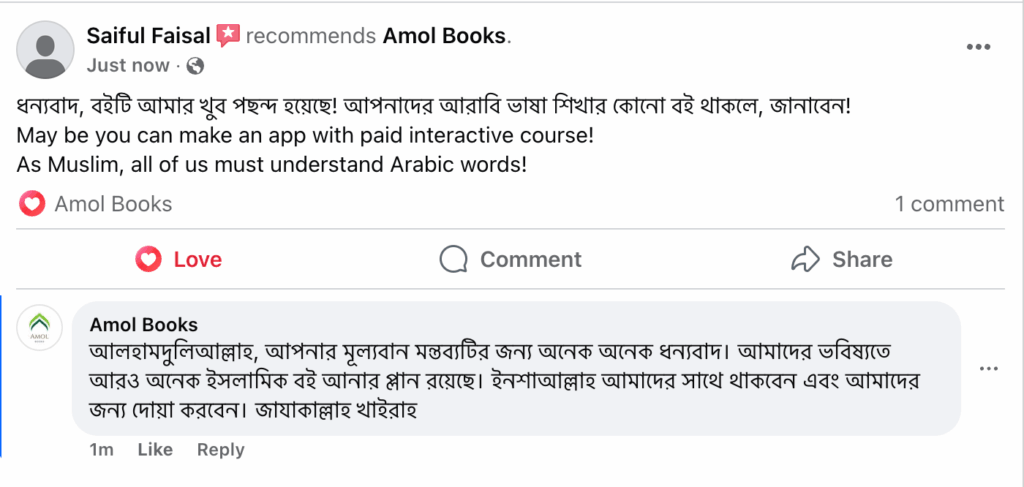The width and height of the screenshot is (1024, 487).
Task: Click the Share arrow icon
Action: point(805,259)
